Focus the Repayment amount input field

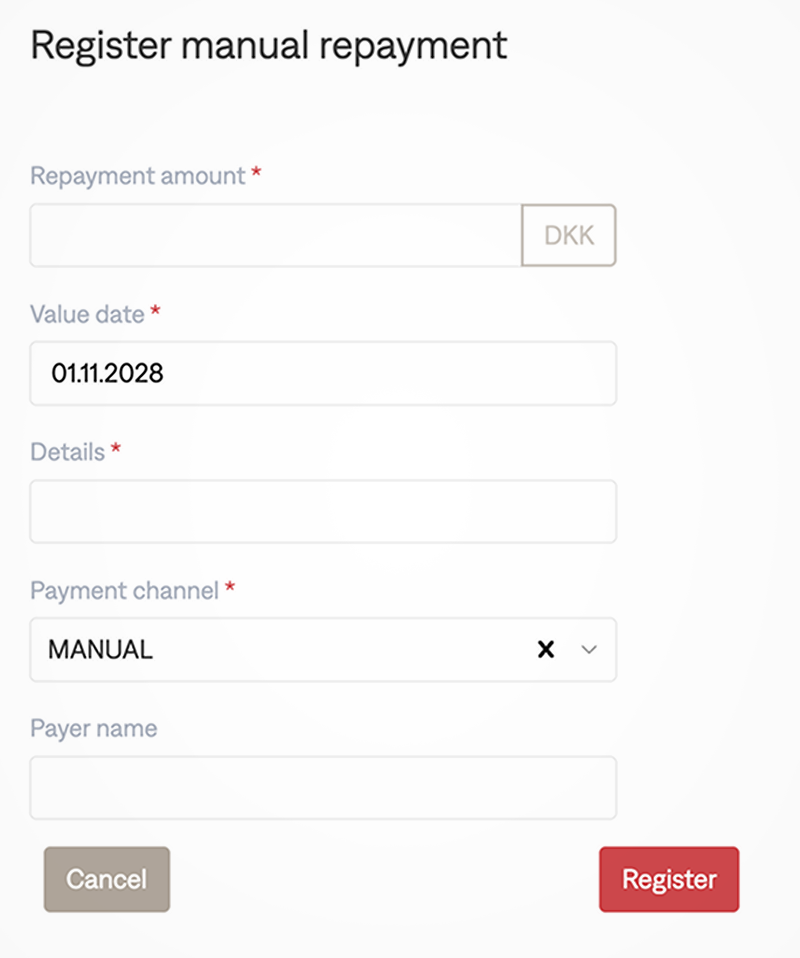coord(276,236)
